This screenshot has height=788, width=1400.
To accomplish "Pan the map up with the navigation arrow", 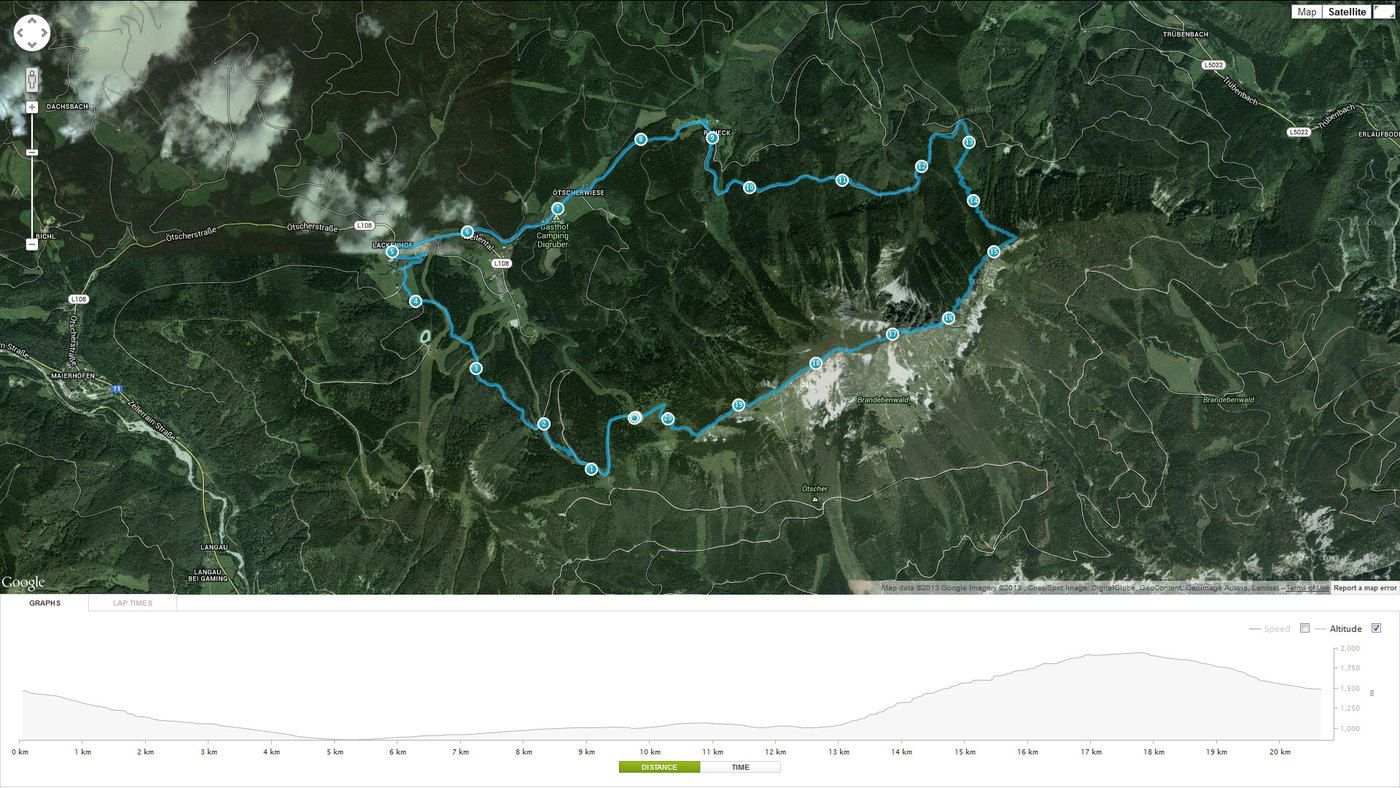I will click(x=32, y=22).
